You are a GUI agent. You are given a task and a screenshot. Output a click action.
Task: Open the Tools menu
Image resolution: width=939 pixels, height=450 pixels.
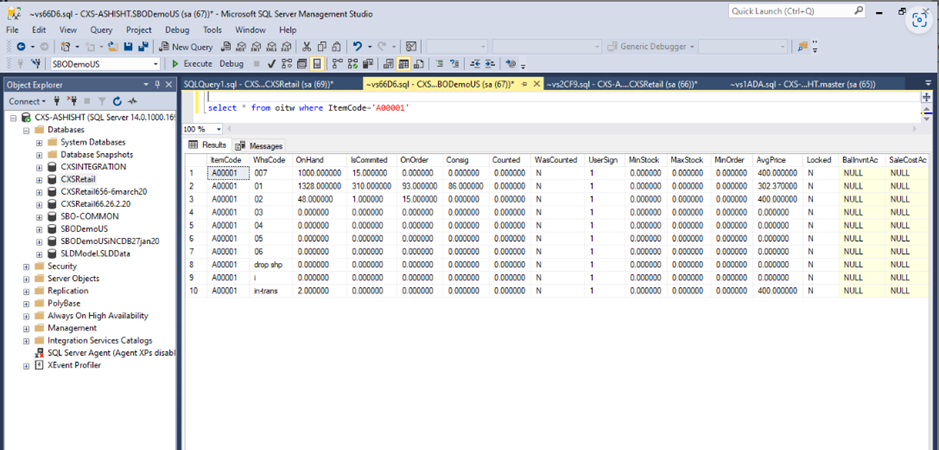pyautogui.click(x=213, y=29)
